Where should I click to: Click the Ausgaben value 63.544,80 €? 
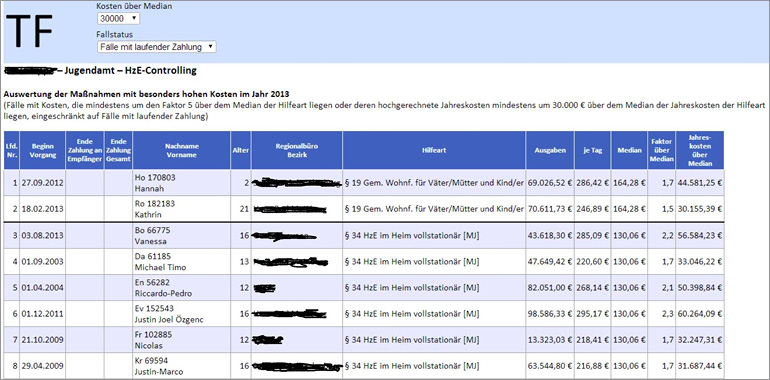coord(550,366)
